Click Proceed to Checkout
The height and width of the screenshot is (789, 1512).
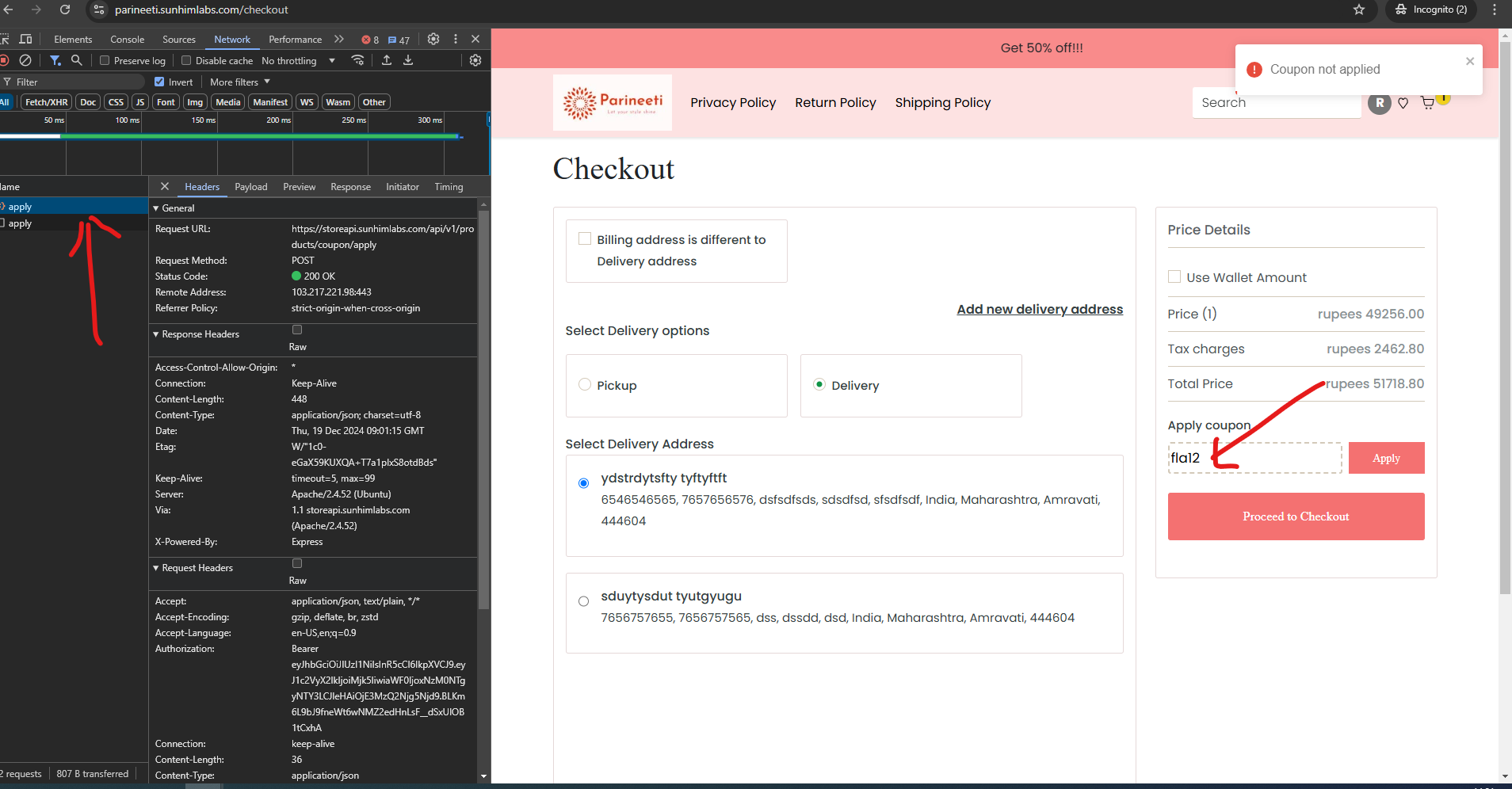pos(1296,516)
